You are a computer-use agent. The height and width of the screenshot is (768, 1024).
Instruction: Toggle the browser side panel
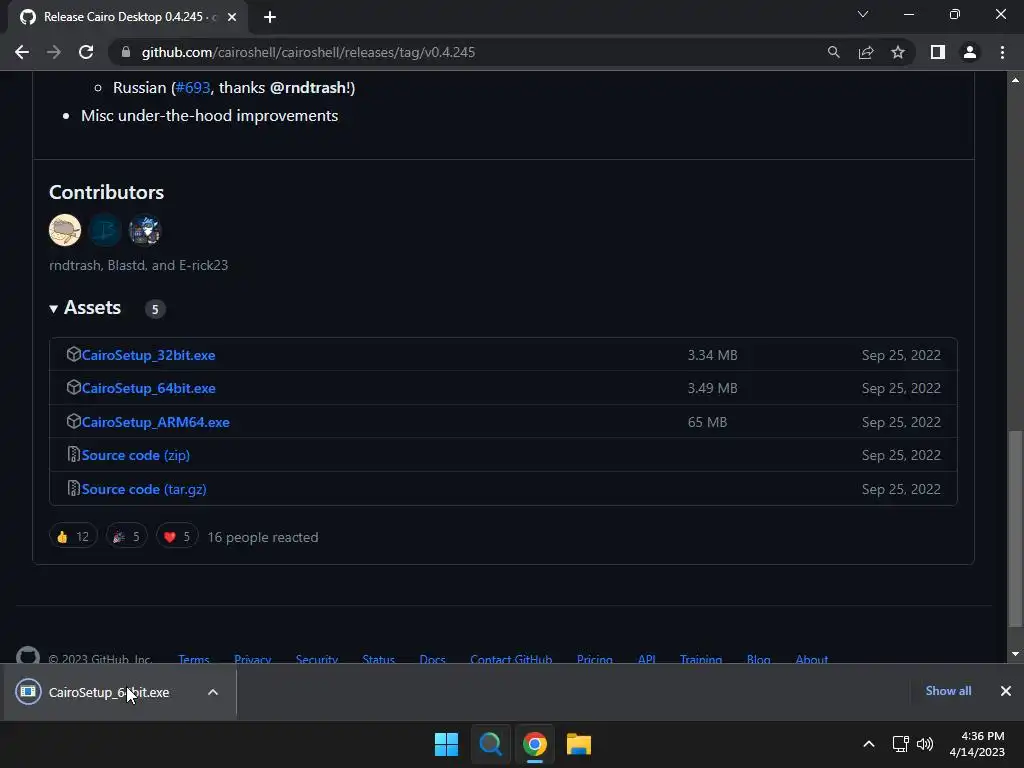coord(938,52)
